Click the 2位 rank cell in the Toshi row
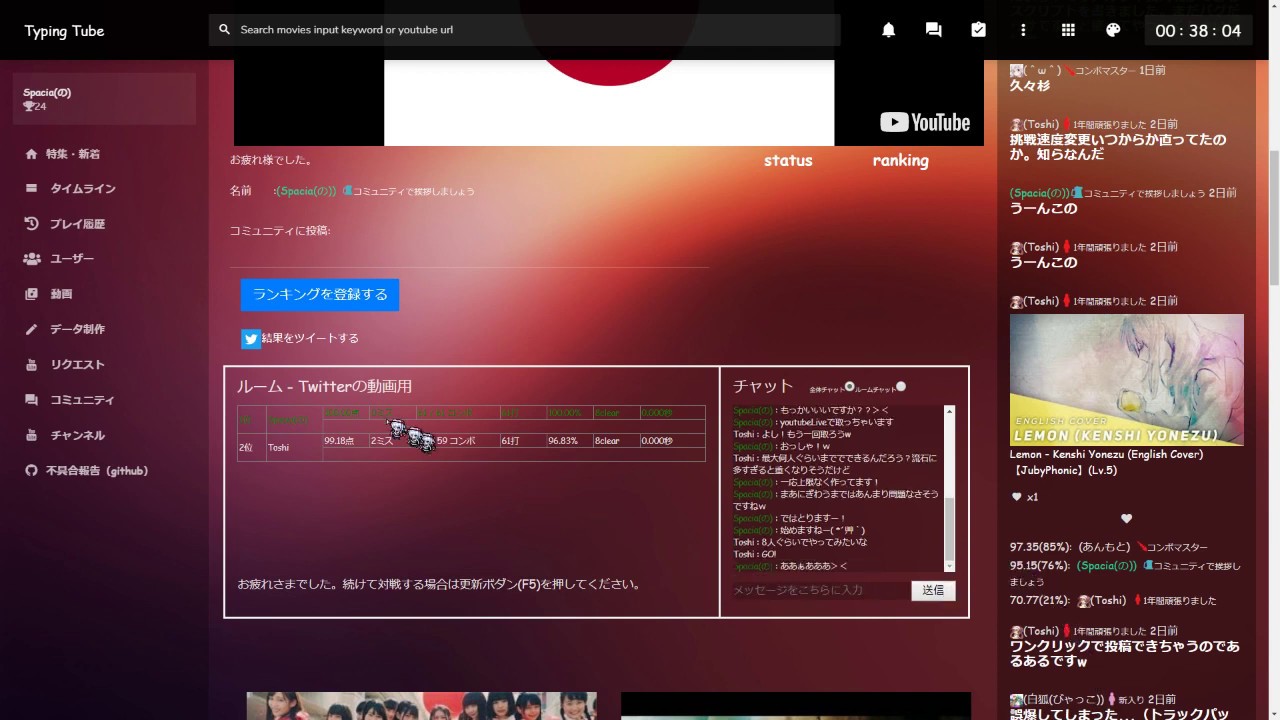Viewport: 1280px width, 720px height. [x=251, y=447]
